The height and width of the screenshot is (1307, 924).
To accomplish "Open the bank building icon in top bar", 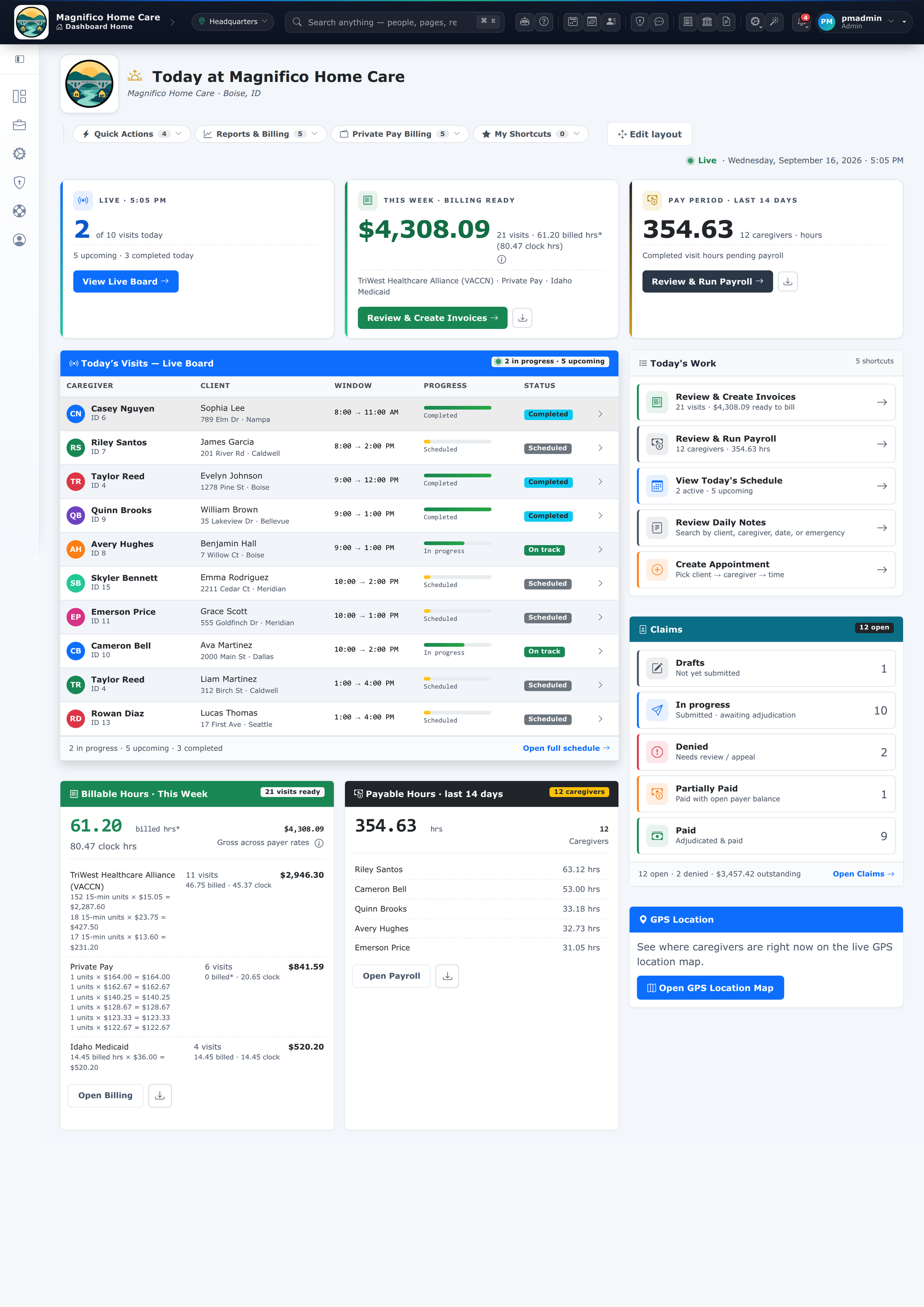I will [707, 22].
